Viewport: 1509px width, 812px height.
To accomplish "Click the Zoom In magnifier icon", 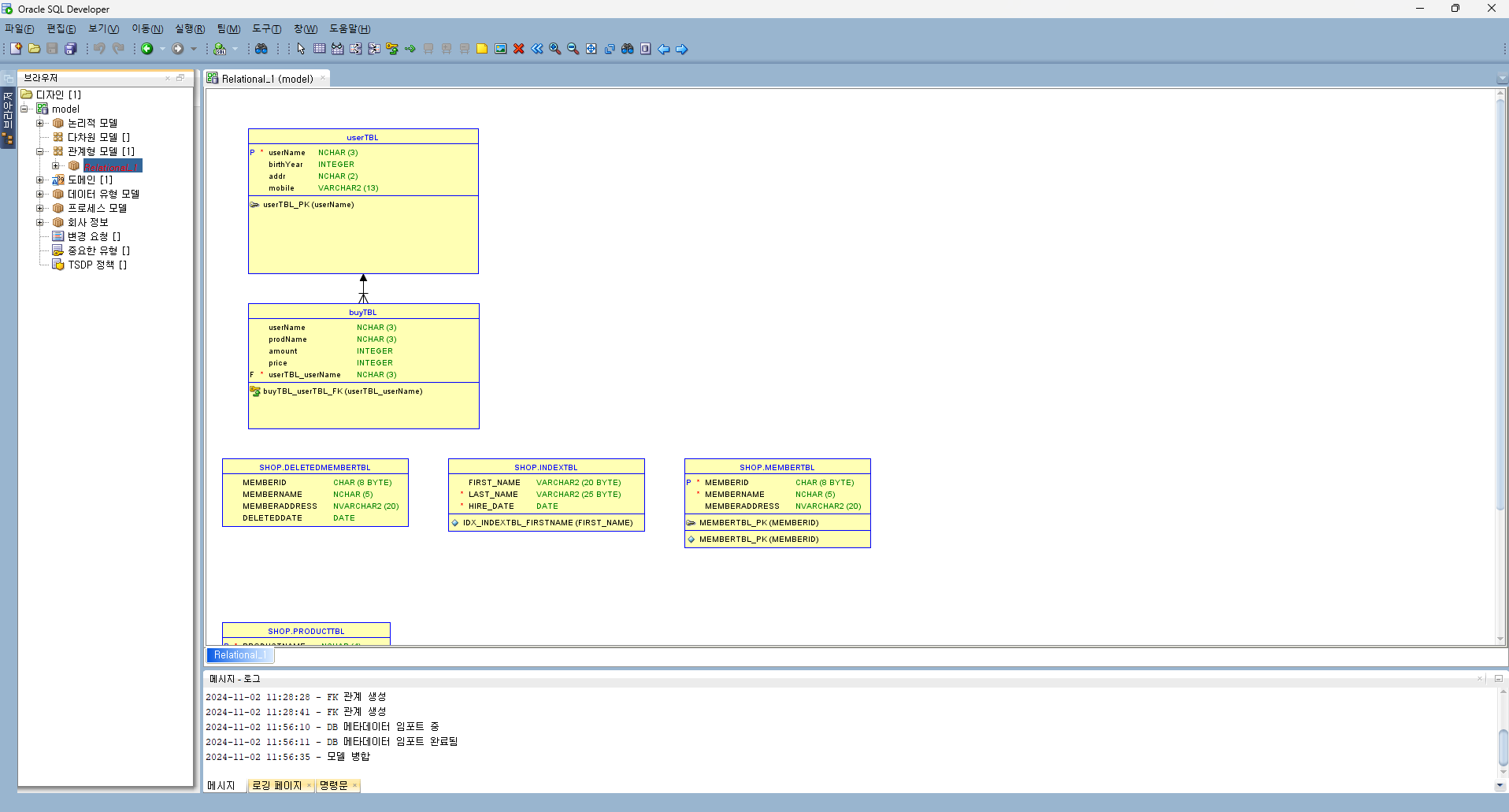I will tap(555, 49).
